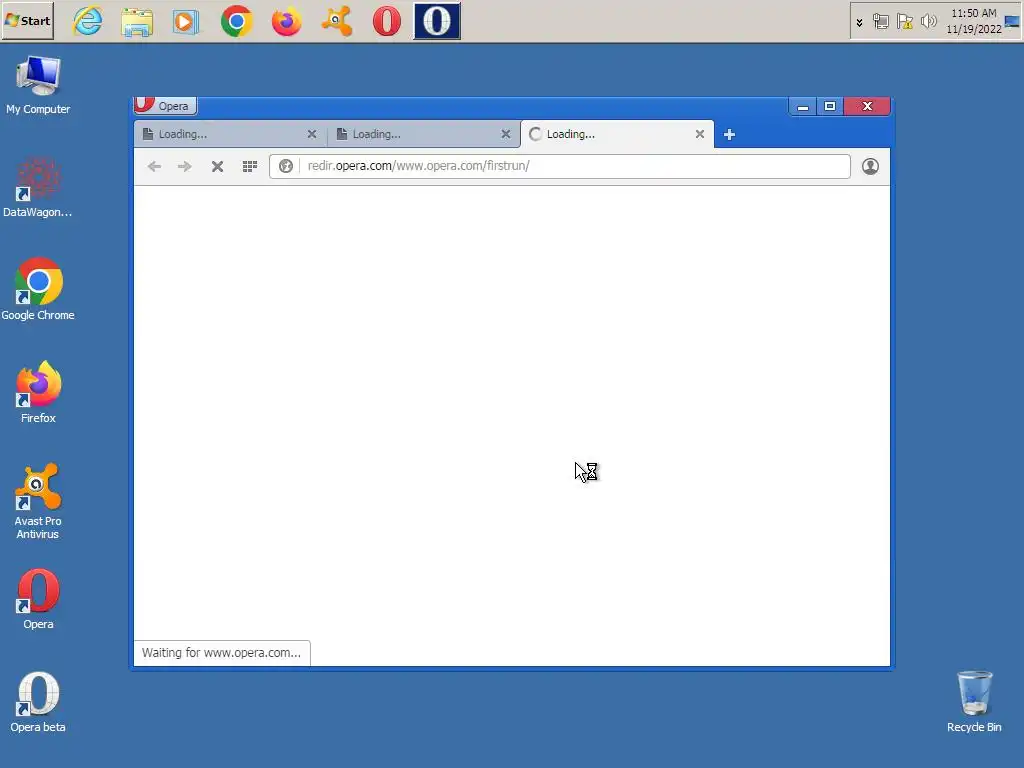This screenshot has width=1024, height=768.
Task: Close the second Loading tab
Action: point(505,134)
